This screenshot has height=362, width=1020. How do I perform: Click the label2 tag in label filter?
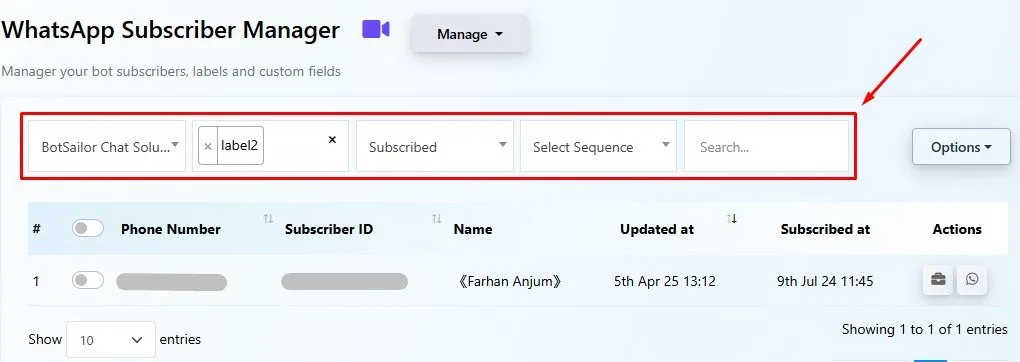tap(239, 145)
